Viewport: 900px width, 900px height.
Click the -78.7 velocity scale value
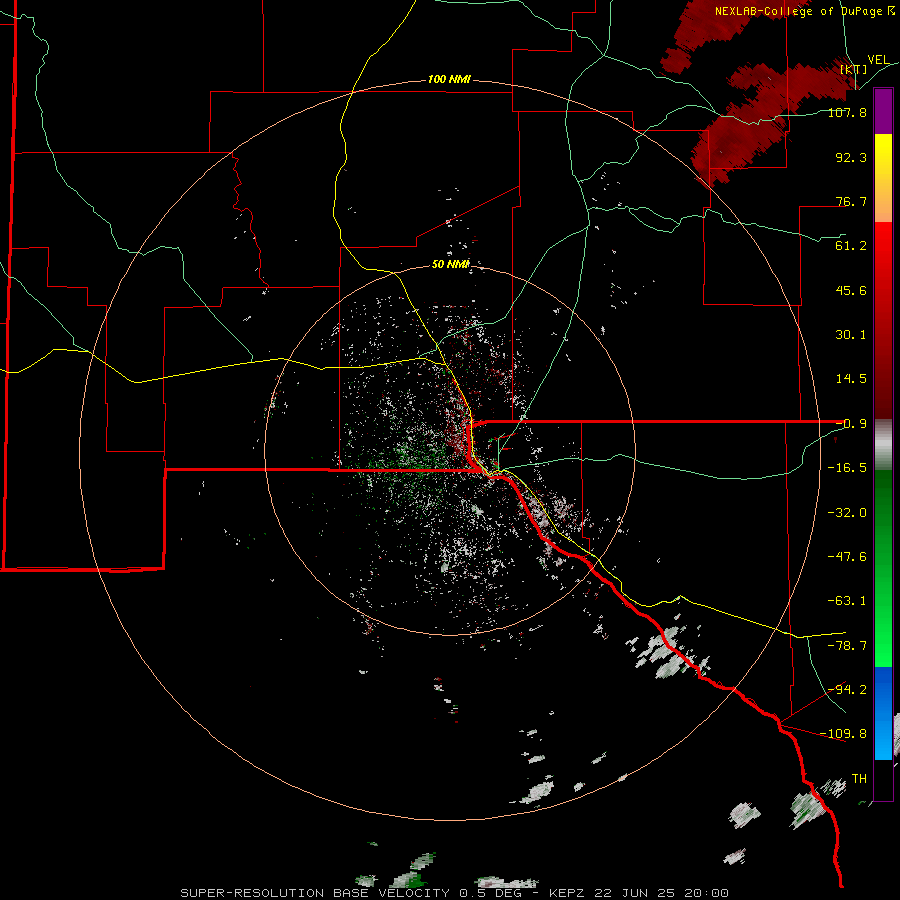point(847,646)
